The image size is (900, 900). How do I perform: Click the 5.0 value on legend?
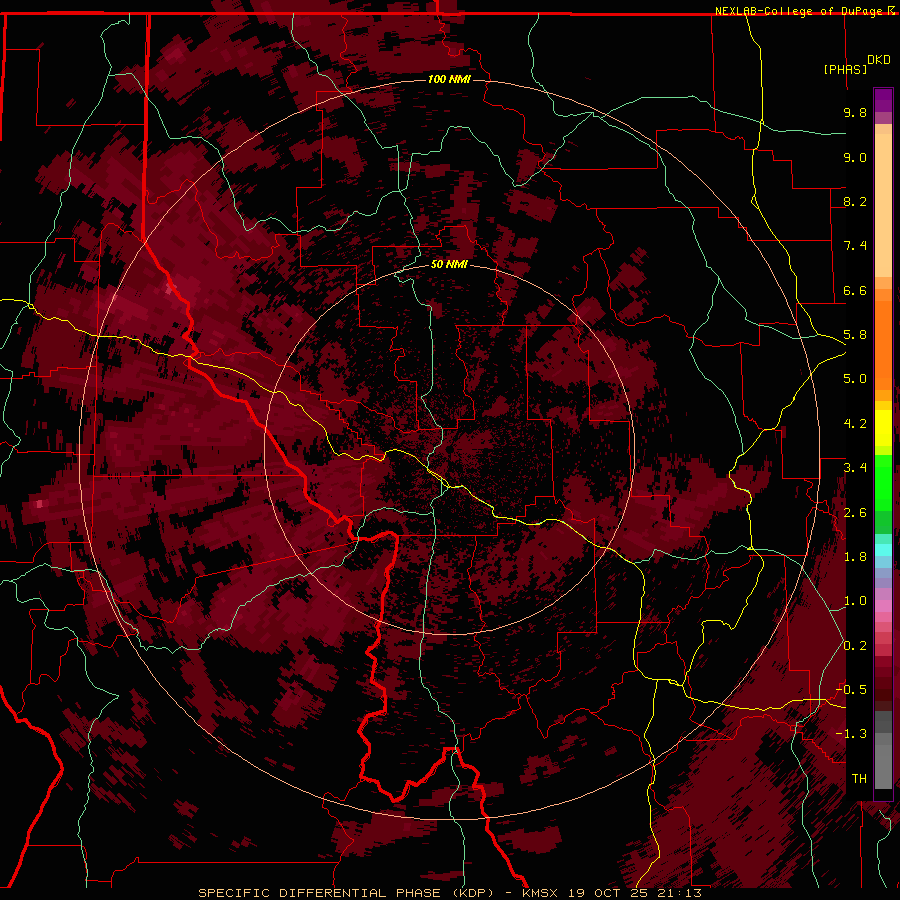tap(855, 379)
